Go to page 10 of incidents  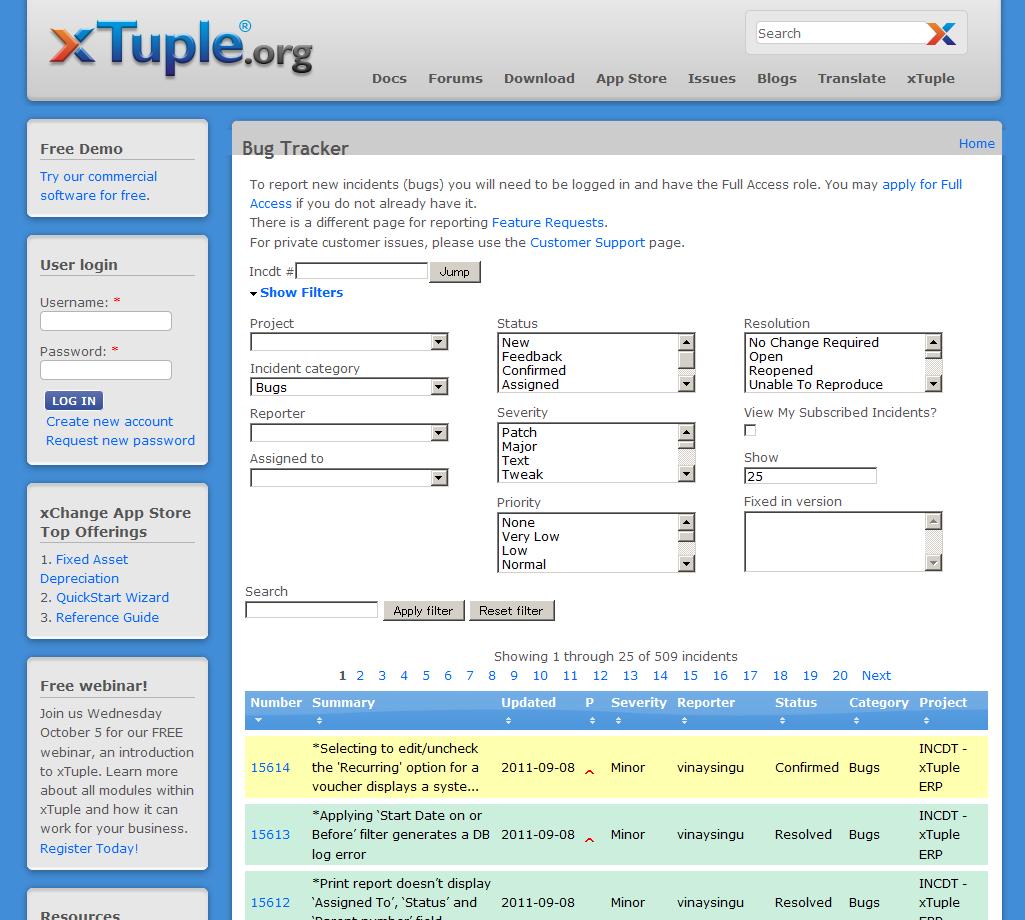pos(540,675)
